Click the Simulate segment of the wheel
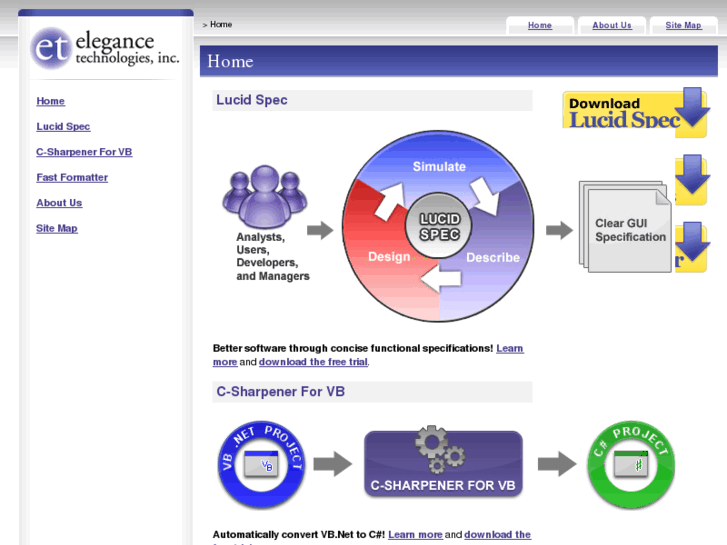Viewport: 727px width, 545px height. pos(439,167)
